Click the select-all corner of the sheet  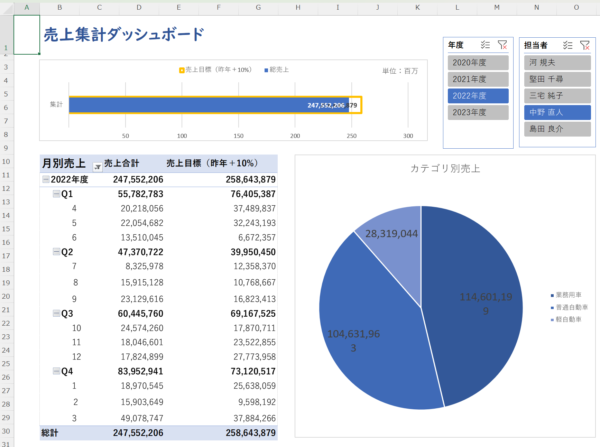(x=6, y=8)
